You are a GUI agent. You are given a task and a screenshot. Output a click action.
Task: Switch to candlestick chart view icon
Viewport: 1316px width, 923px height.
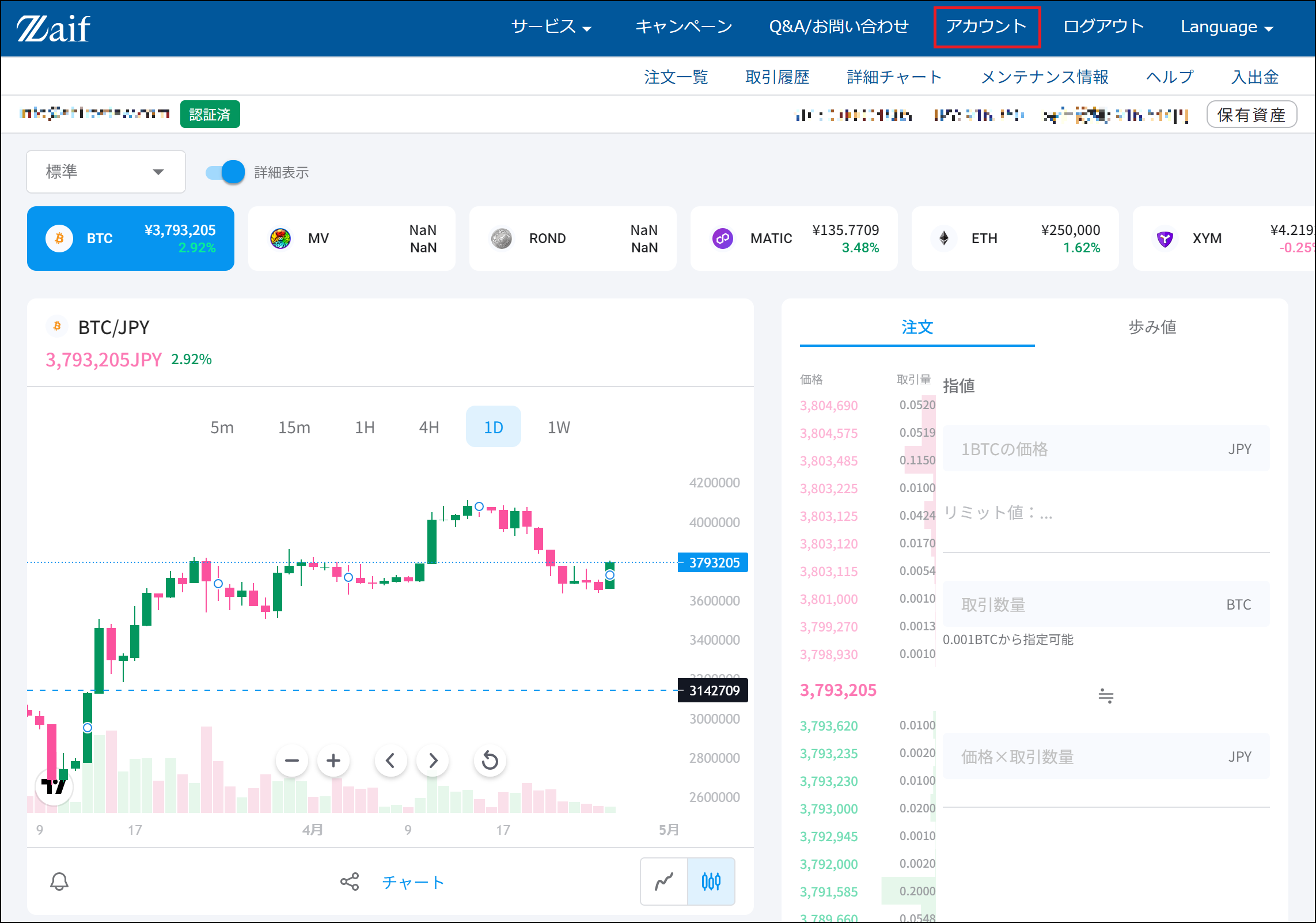[x=711, y=882]
